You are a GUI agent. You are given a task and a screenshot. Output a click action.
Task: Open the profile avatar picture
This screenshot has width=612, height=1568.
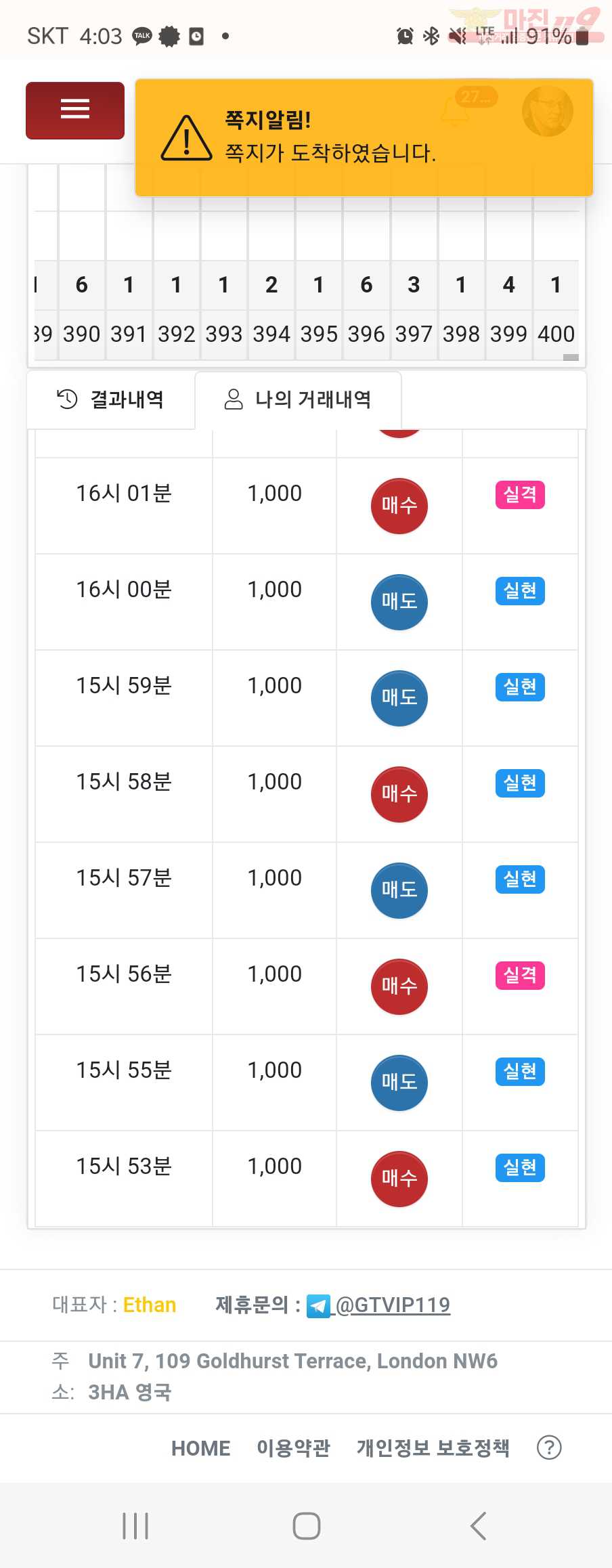click(548, 112)
